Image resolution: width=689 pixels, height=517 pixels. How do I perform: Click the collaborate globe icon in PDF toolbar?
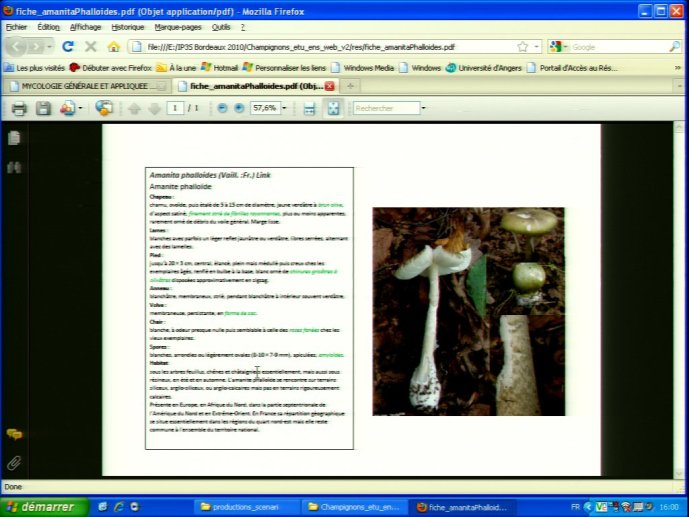pyautogui.click(x=104, y=108)
